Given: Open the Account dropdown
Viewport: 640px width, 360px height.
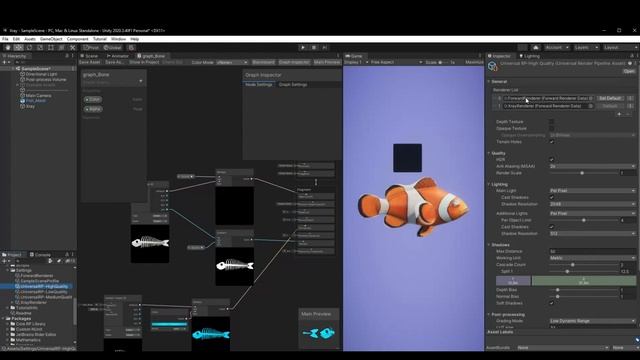Looking at the screenshot, I should coord(557,48).
